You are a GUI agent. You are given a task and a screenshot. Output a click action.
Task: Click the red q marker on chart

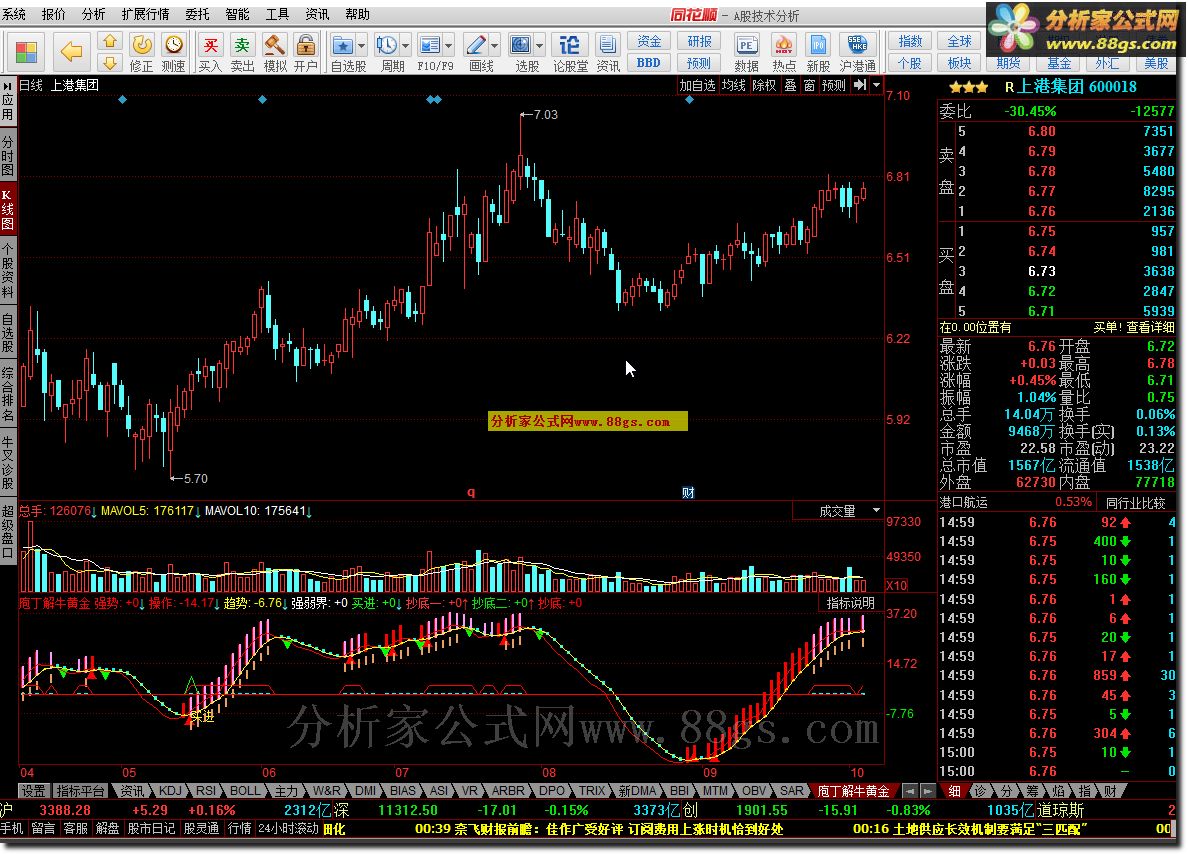[x=471, y=493]
